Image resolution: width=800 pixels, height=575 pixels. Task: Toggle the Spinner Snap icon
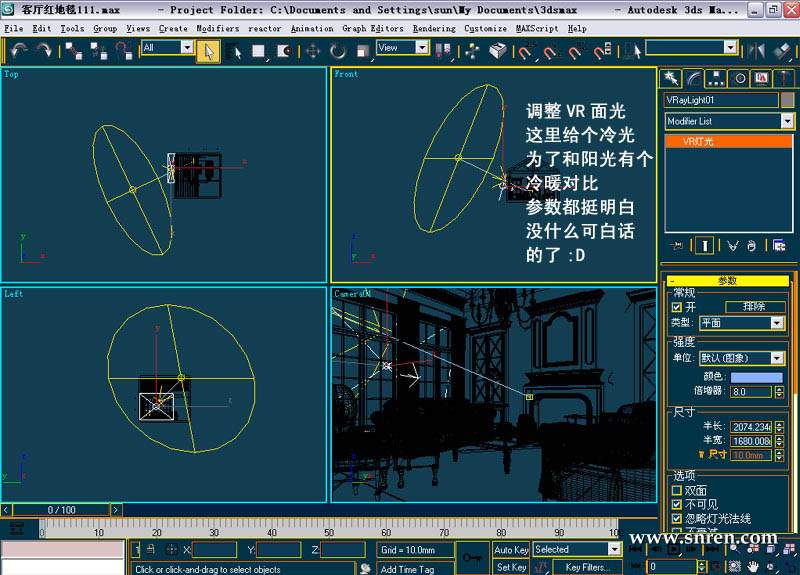point(602,51)
